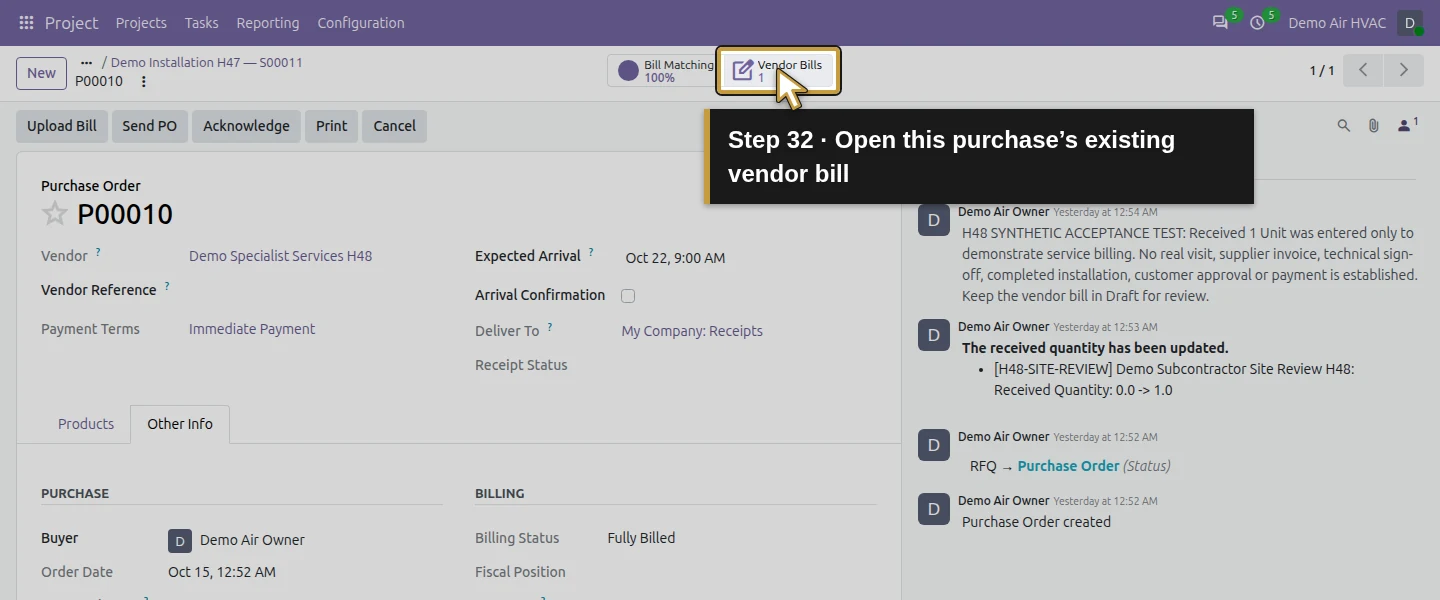The width and height of the screenshot is (1440, 600).
Task: Open the Projects menu
Action: (x=141, y=22)
